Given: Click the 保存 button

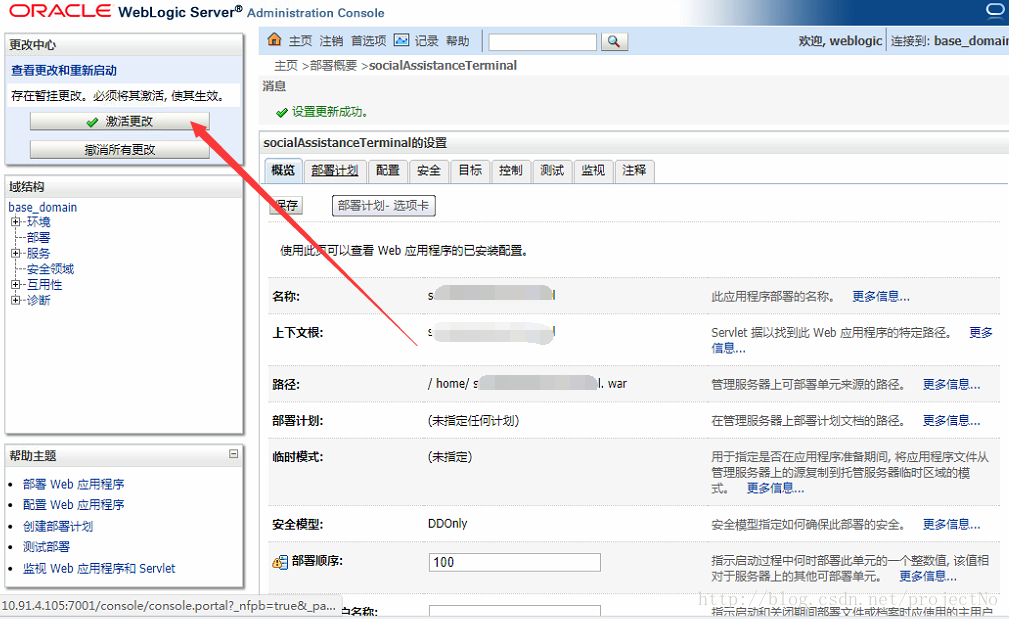Looking at the screenshot, I should pyautogui.click(x=285, y=205).
